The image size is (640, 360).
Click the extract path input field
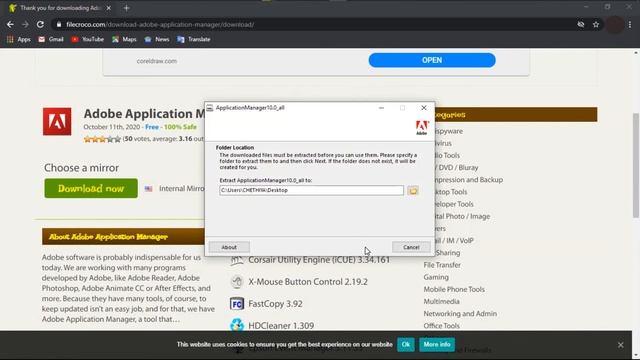click(311, 190)
